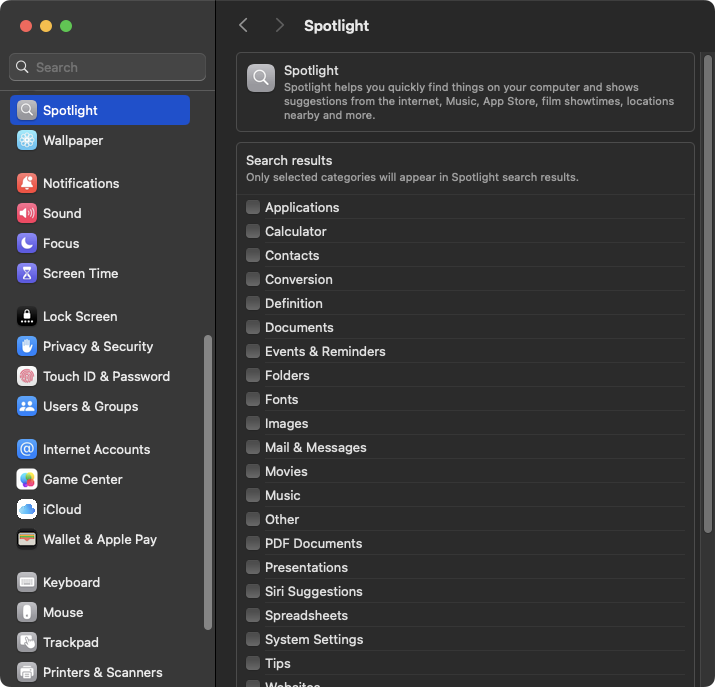Tick the Conversion checkbox
715x687 pixels.
[253, 279]
